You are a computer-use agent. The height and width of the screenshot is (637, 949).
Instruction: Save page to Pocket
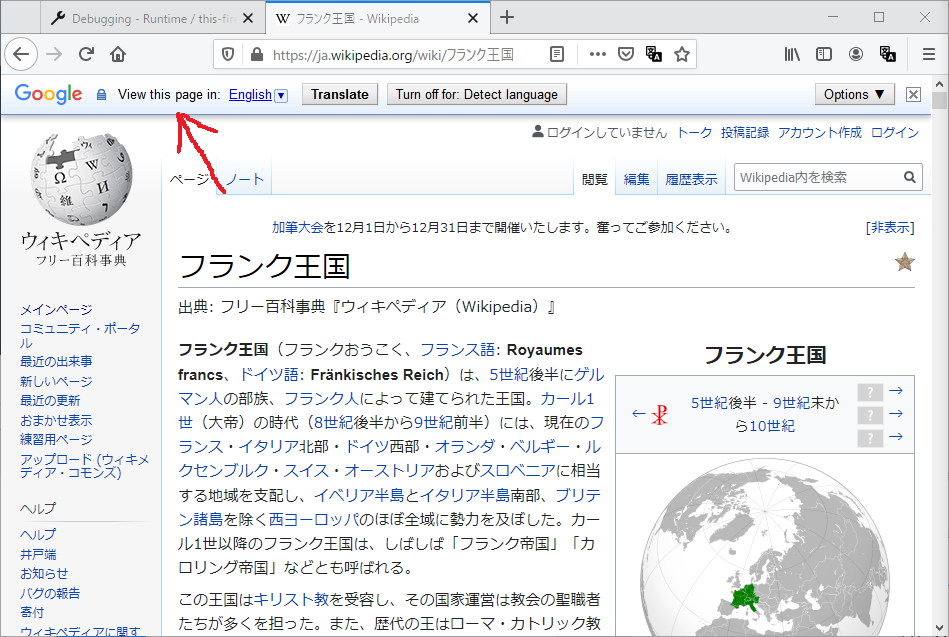tap(626, 55)
